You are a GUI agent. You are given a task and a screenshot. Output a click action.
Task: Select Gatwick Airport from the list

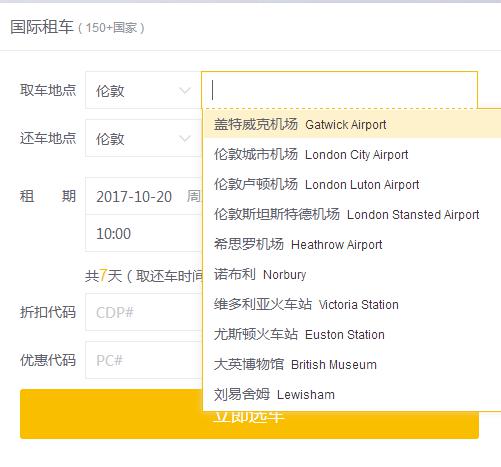(x=352, y=124)
